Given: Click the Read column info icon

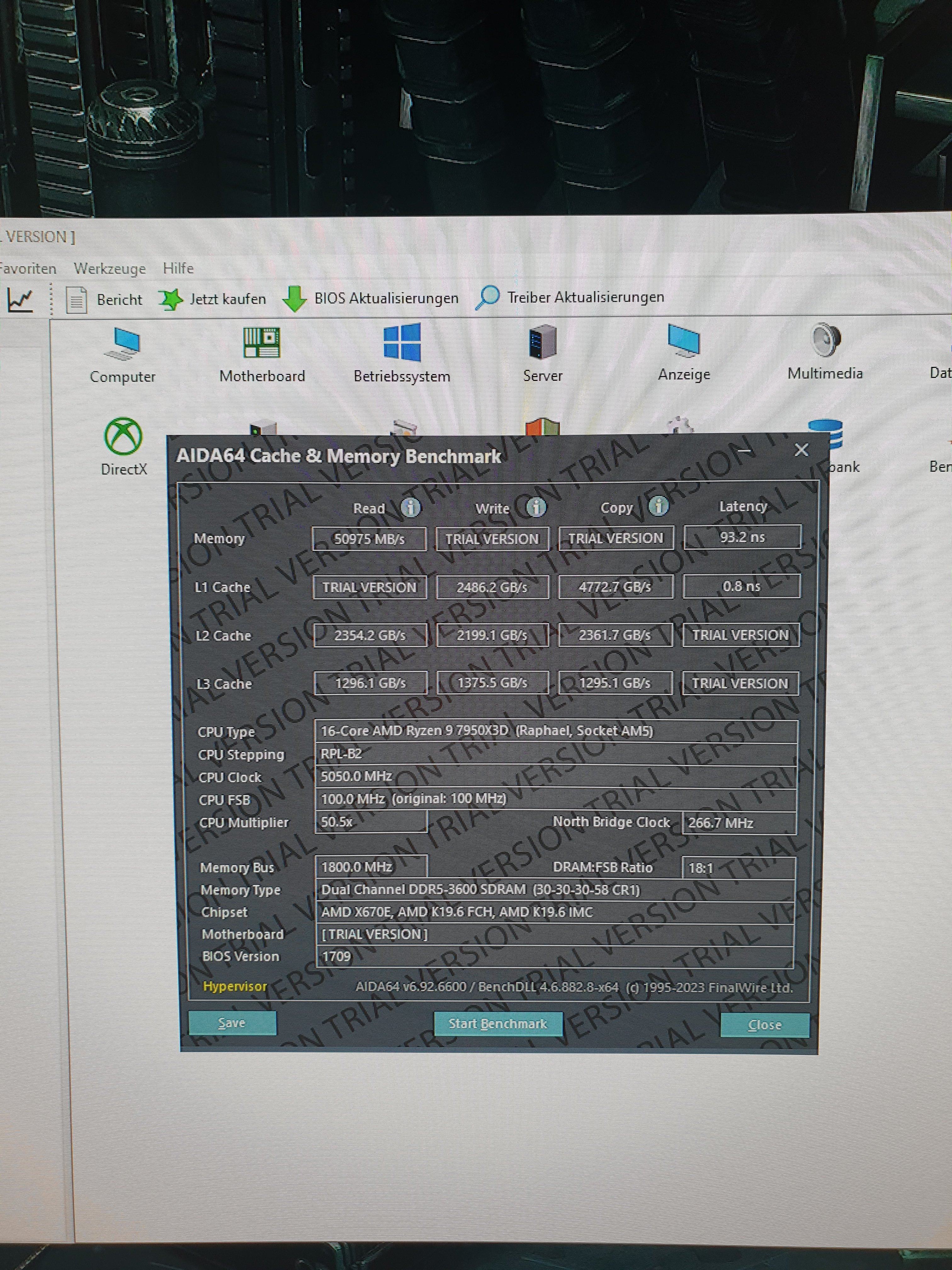Looking at the screenshot, I should 410,507.
